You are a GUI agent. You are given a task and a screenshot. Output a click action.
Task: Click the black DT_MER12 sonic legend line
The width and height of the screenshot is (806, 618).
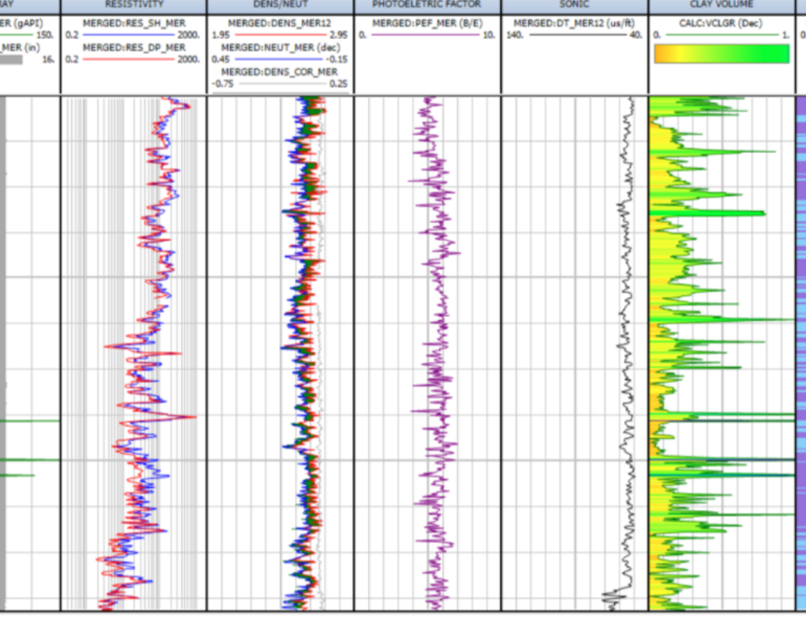click(x=575, y=34)
